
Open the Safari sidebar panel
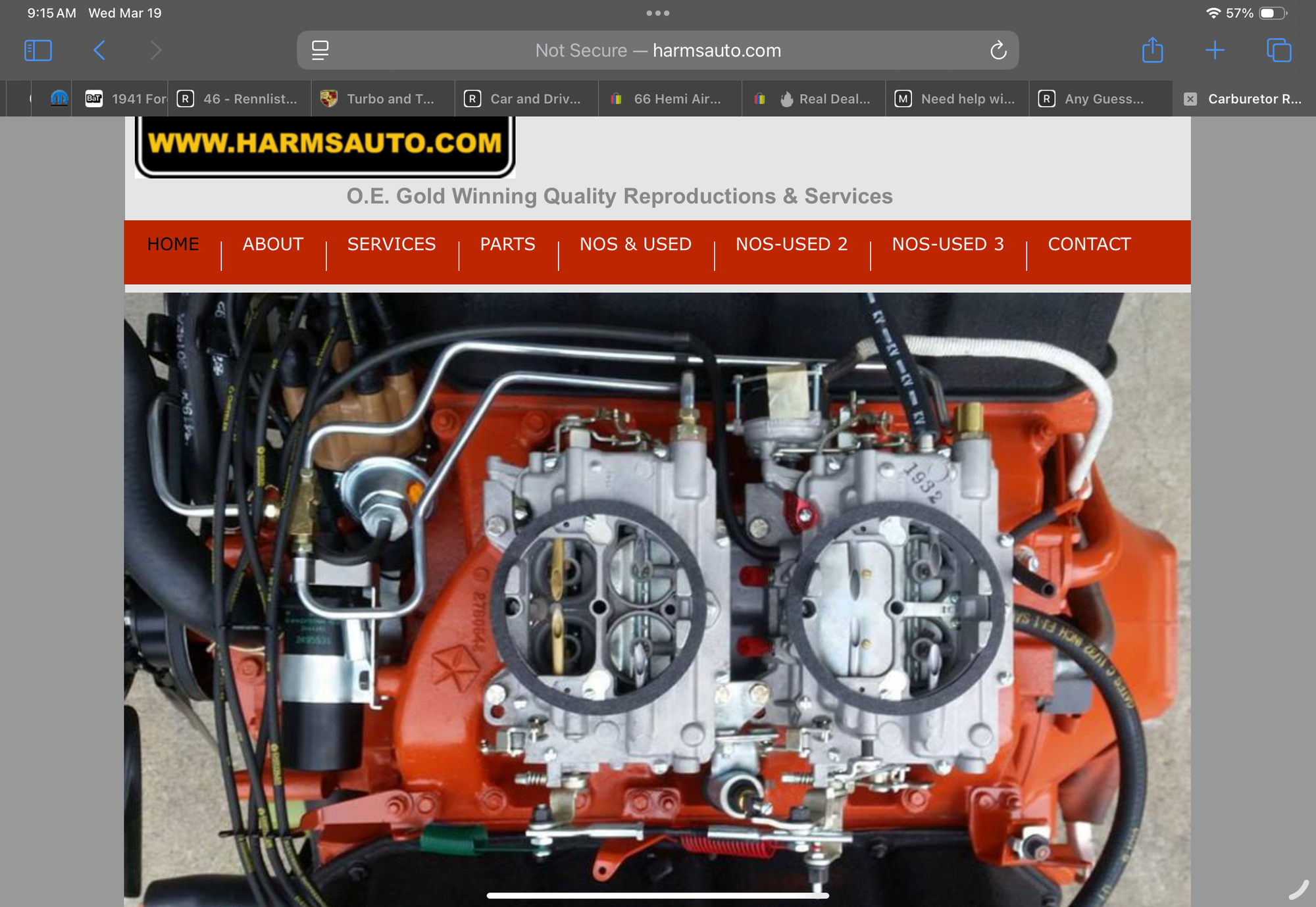38,51
